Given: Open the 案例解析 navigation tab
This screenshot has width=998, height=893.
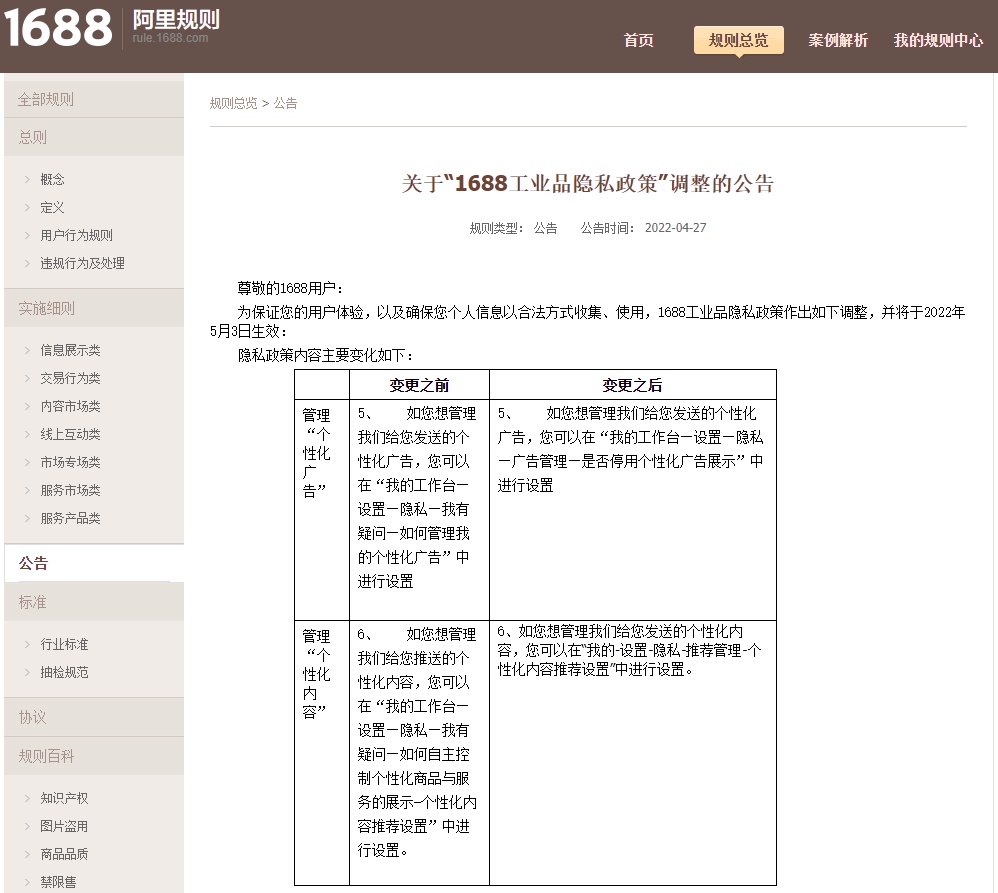Looking at the screenshot, I should [838, 40].
